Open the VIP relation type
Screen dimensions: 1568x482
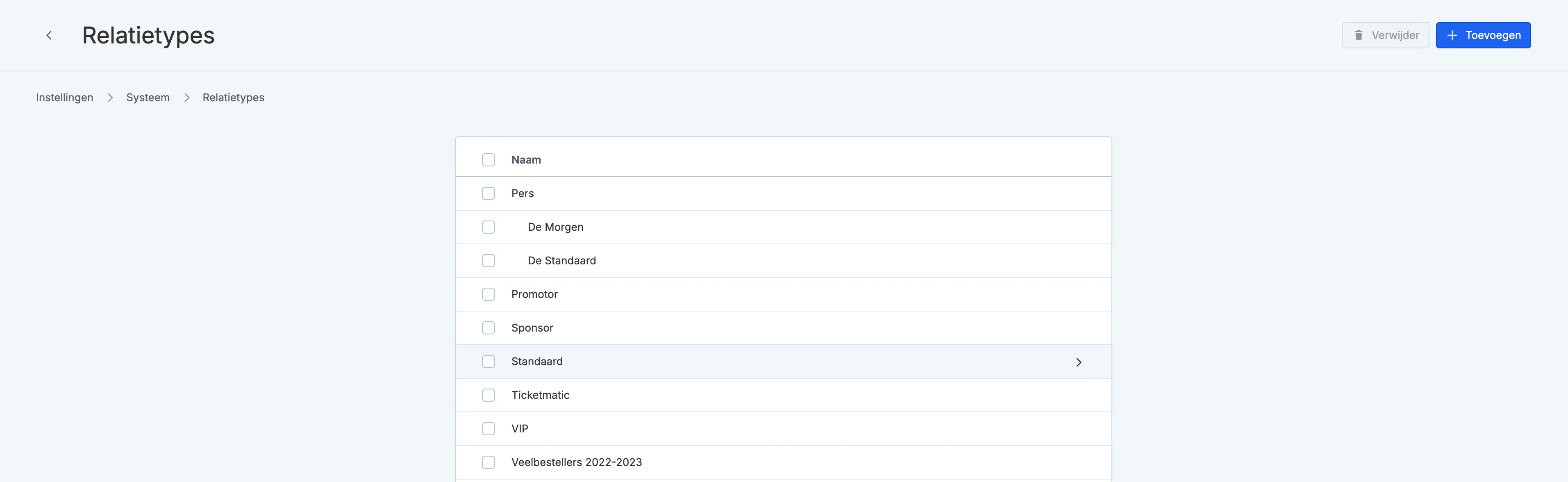(520, 428)
